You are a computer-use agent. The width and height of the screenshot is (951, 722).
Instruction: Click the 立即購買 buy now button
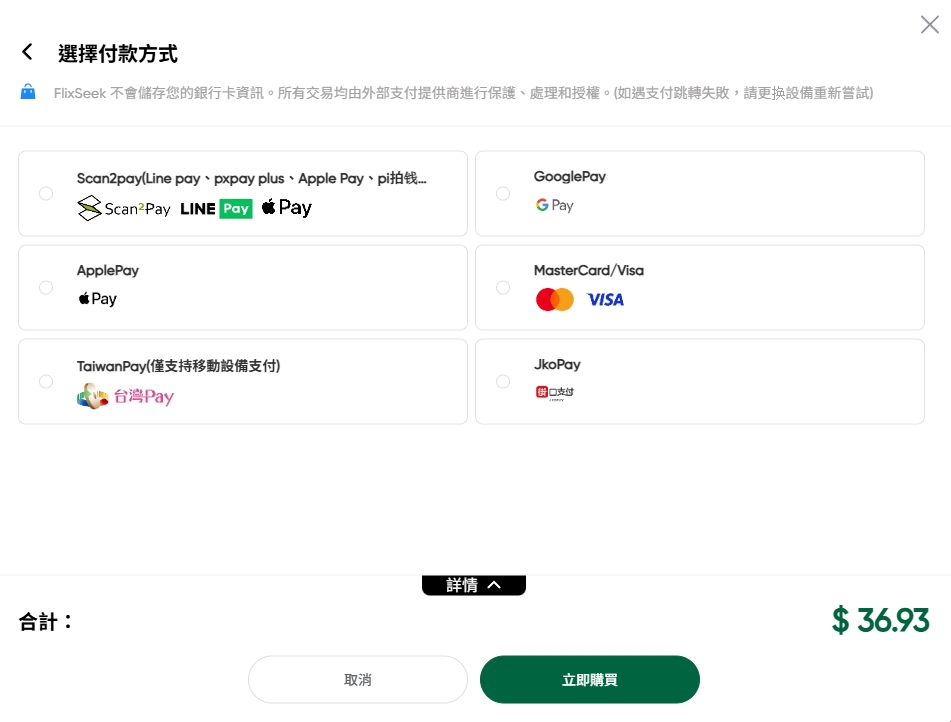click(590, 680)
